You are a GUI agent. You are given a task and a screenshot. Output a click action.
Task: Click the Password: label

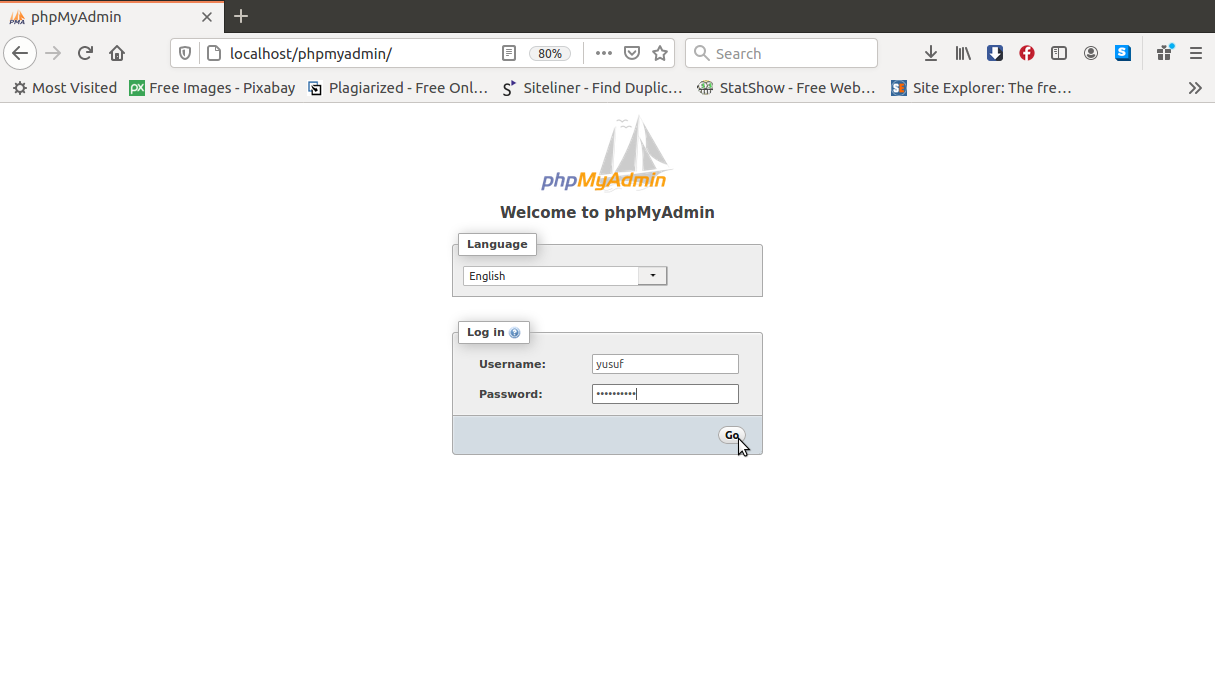pyautogui.click(x=510, y=394)
